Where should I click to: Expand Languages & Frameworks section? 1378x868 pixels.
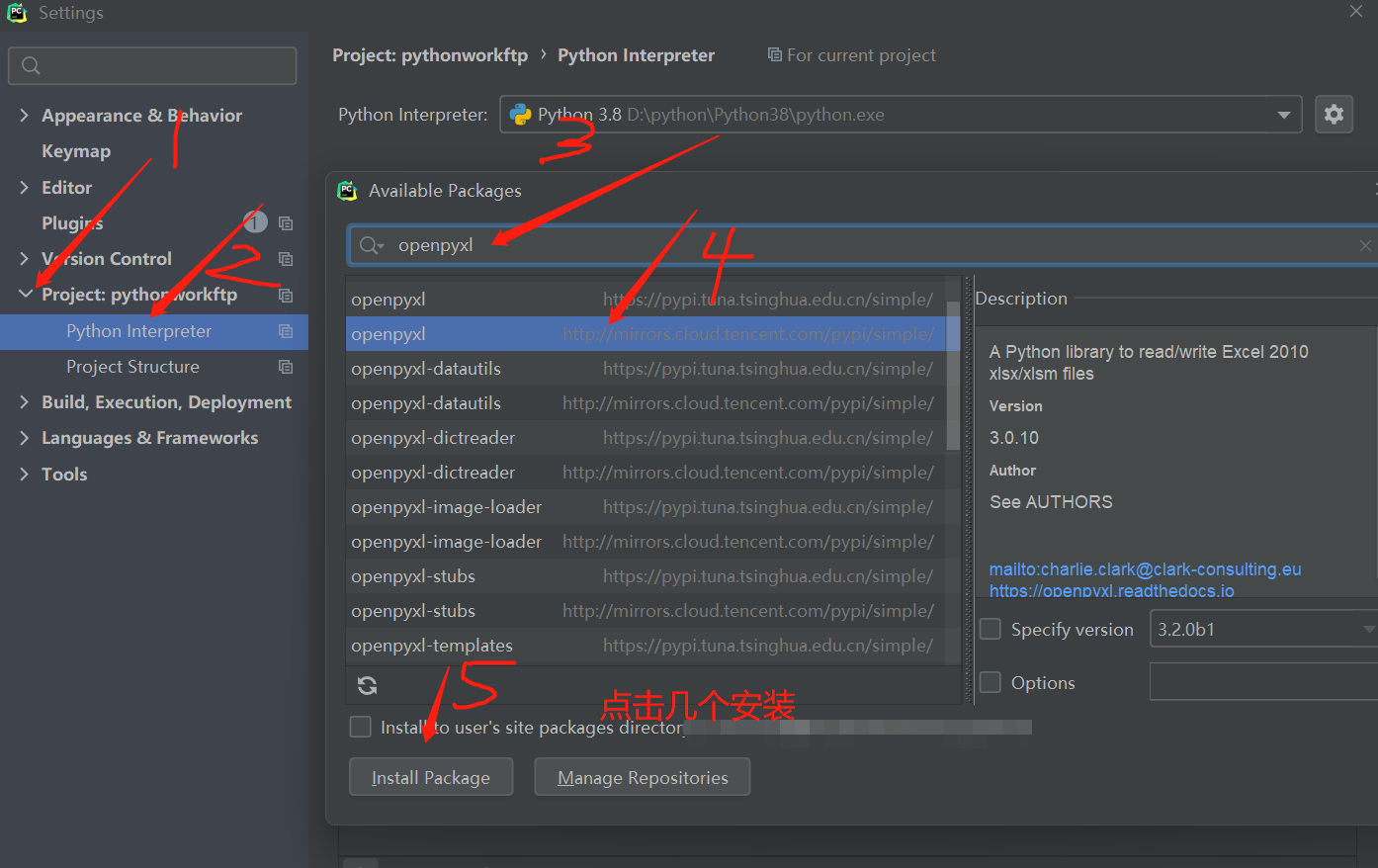pos(24,438)
